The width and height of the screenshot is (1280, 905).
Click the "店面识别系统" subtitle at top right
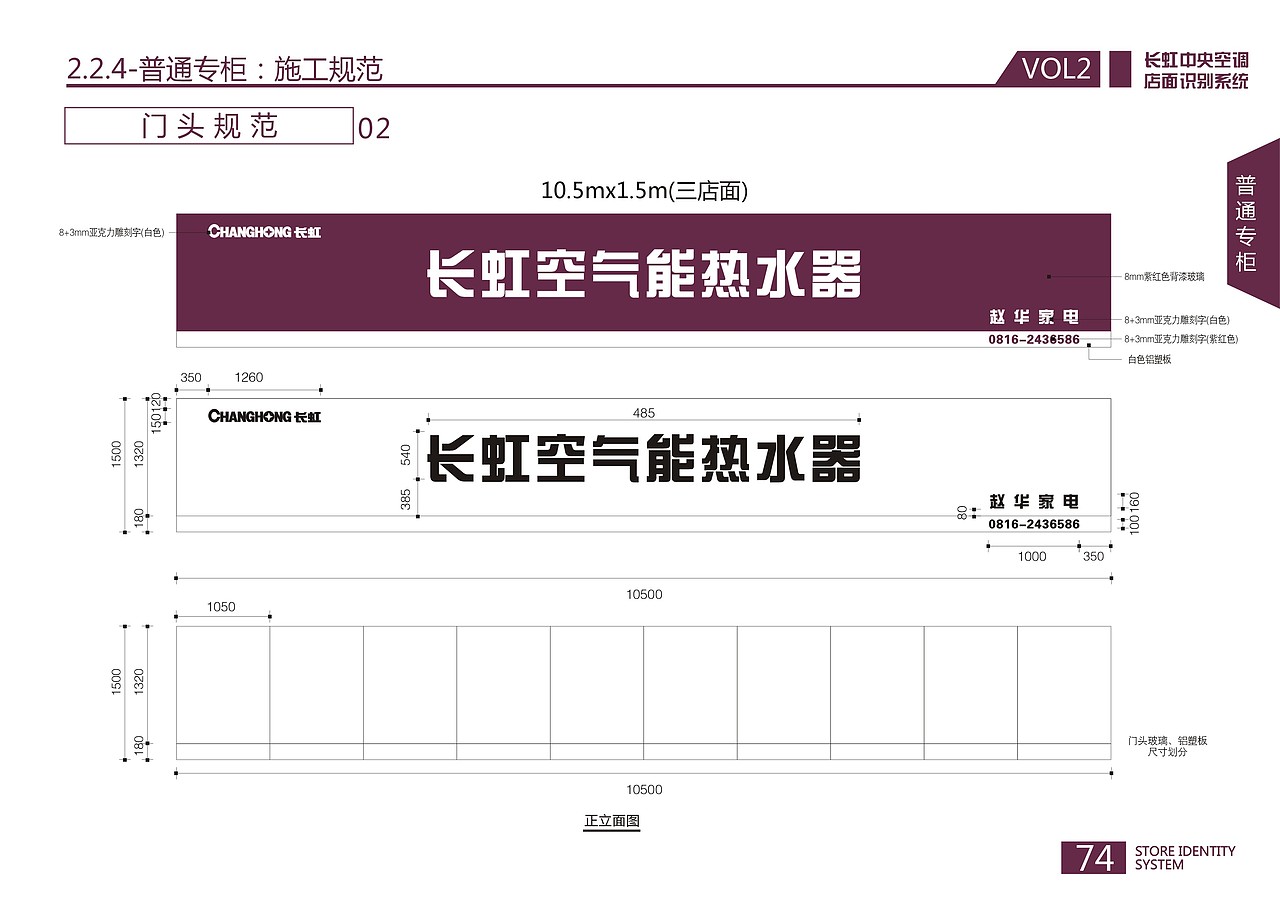pyautogui.click(x=1196, y=81)
